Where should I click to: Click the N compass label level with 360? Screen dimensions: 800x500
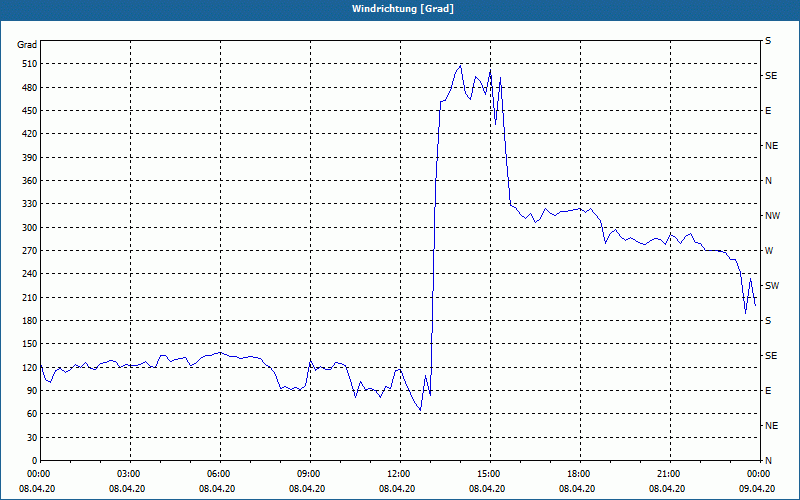point(768,181)
